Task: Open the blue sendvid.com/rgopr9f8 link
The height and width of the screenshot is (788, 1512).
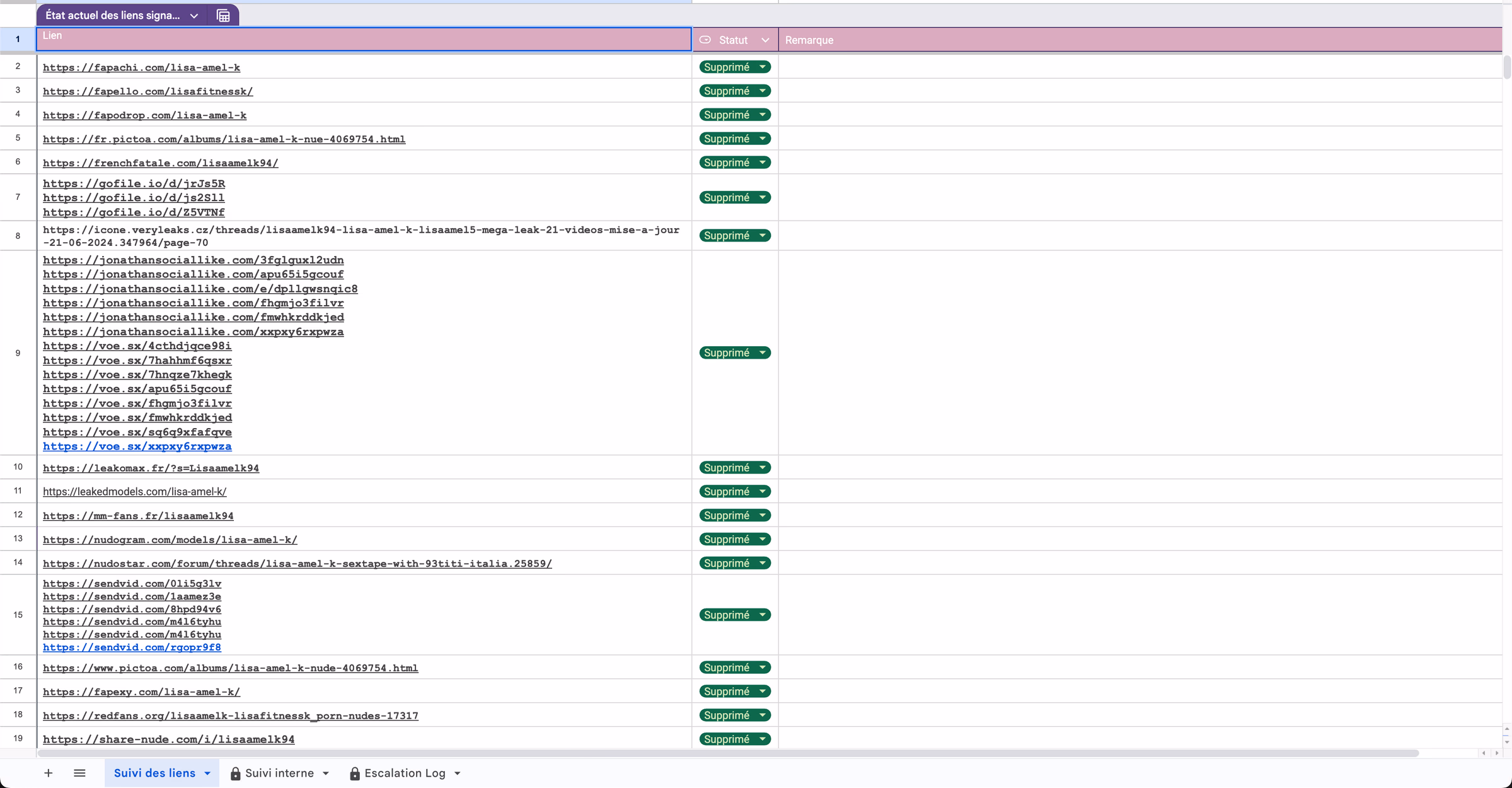Action: [132, 647]
